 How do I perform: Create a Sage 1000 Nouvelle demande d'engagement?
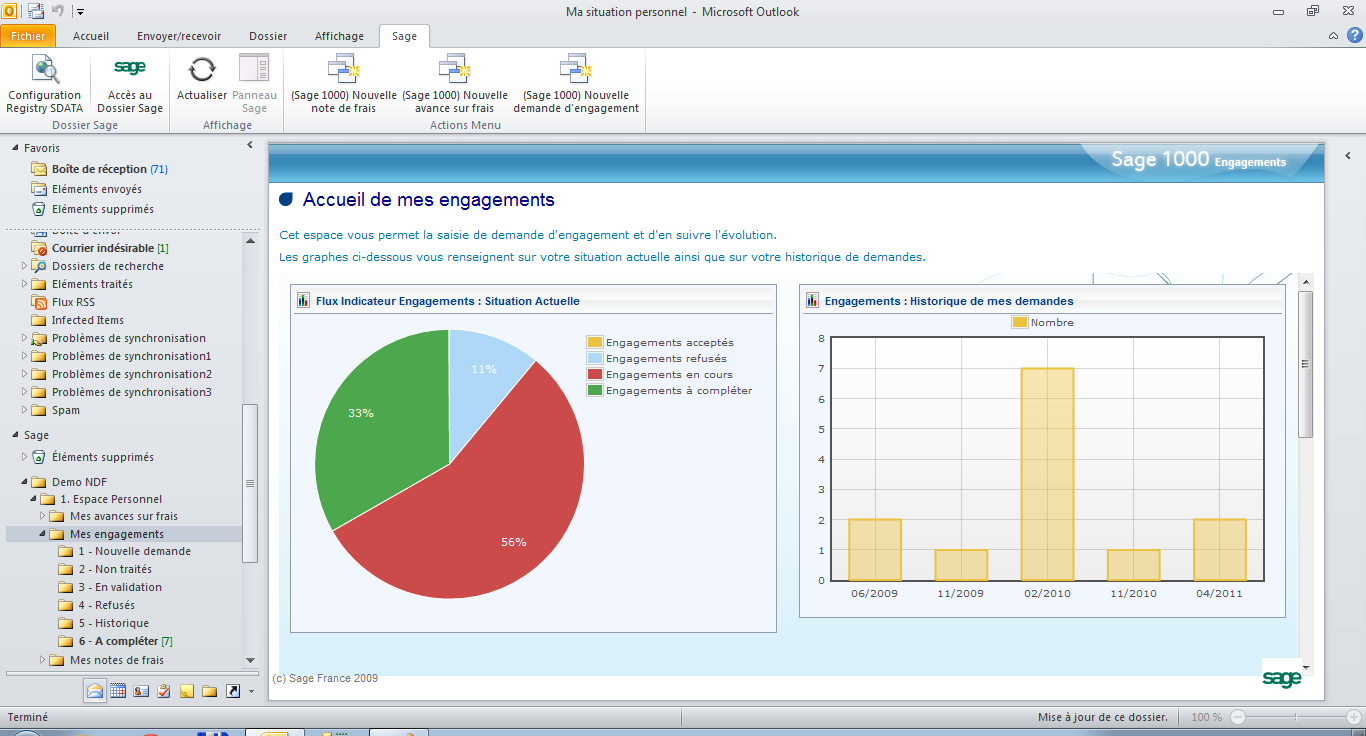[x=576, y=84]
